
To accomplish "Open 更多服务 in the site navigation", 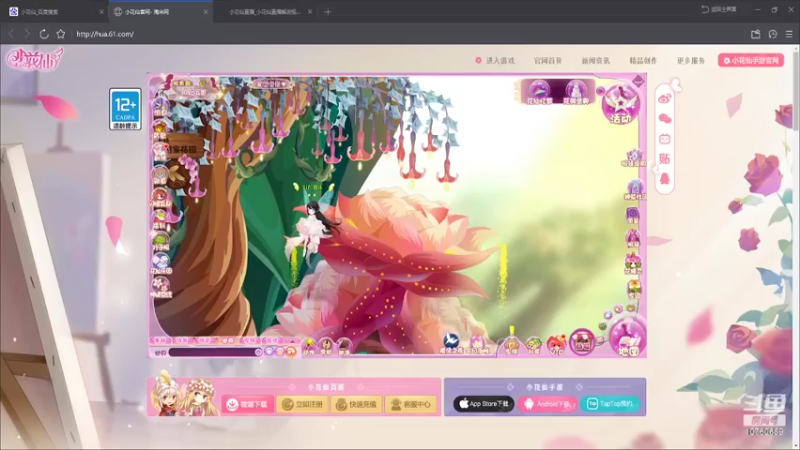I will [691, 61].
